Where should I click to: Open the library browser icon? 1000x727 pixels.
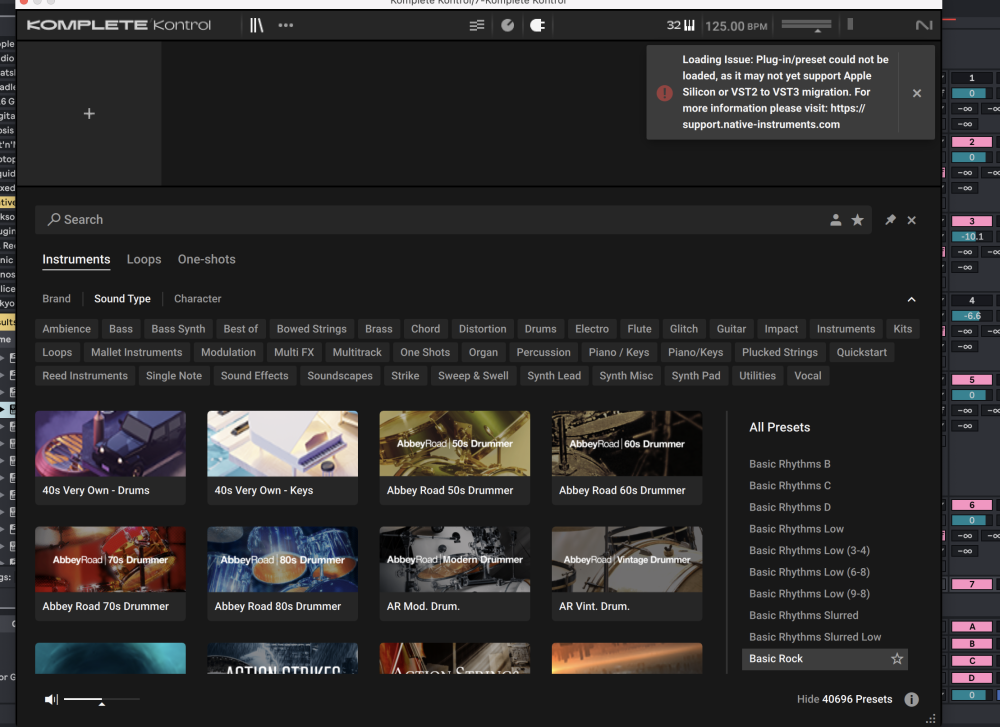[x=256, y=26]
